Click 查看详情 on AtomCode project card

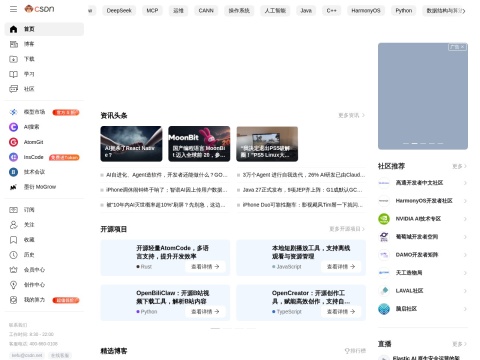point(205,267)
